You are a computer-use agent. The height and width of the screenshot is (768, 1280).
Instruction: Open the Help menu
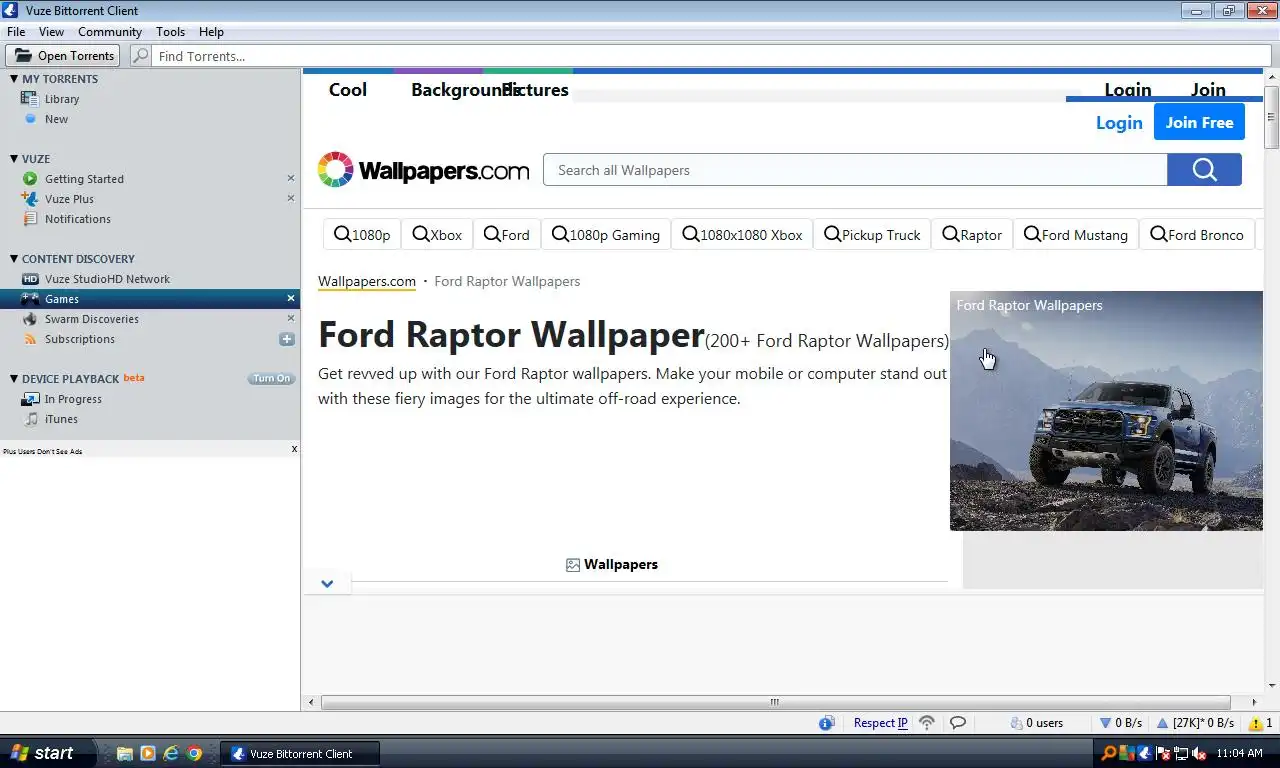click(211, 32)
